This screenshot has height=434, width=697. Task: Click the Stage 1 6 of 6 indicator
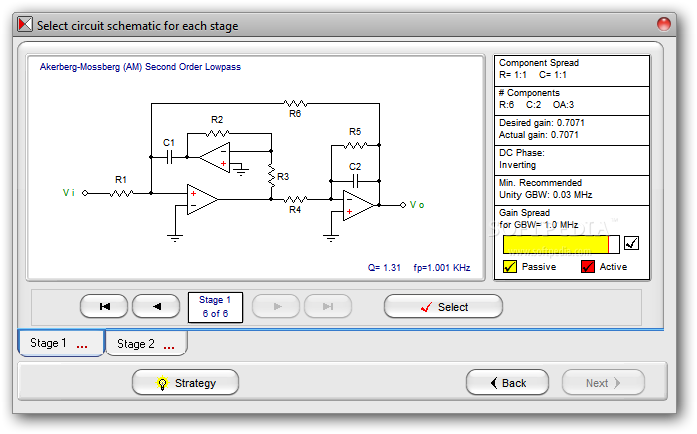[216, 307]
